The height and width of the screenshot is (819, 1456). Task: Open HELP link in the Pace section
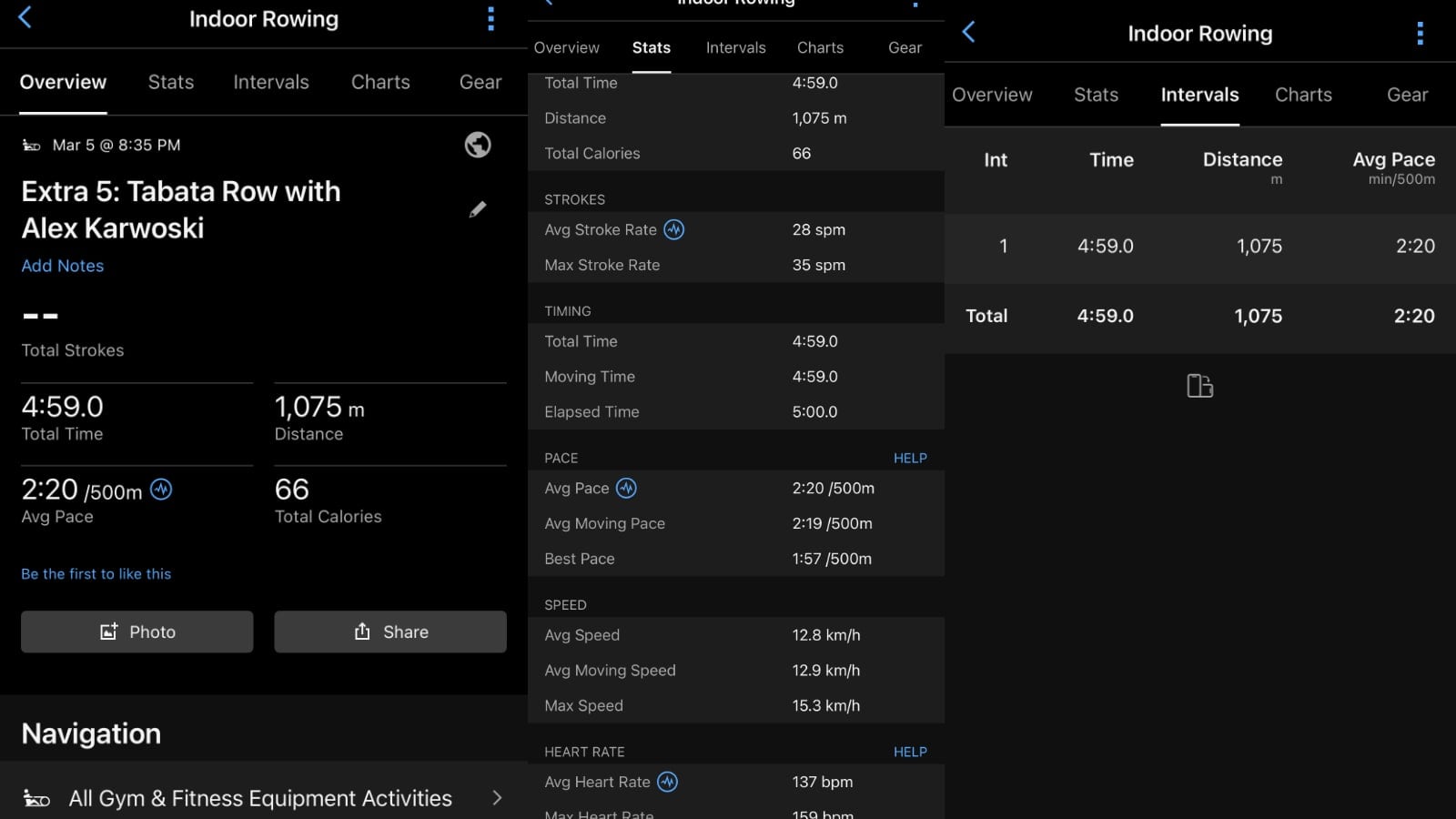coord(909,458)
